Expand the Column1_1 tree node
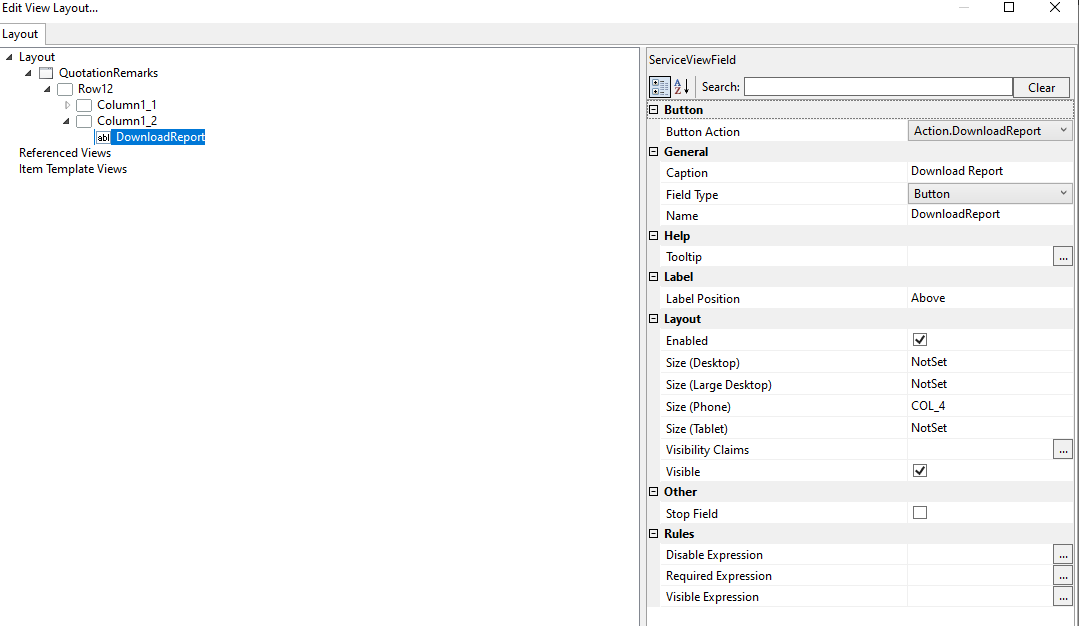1079x626 pixels. point(67,105)
